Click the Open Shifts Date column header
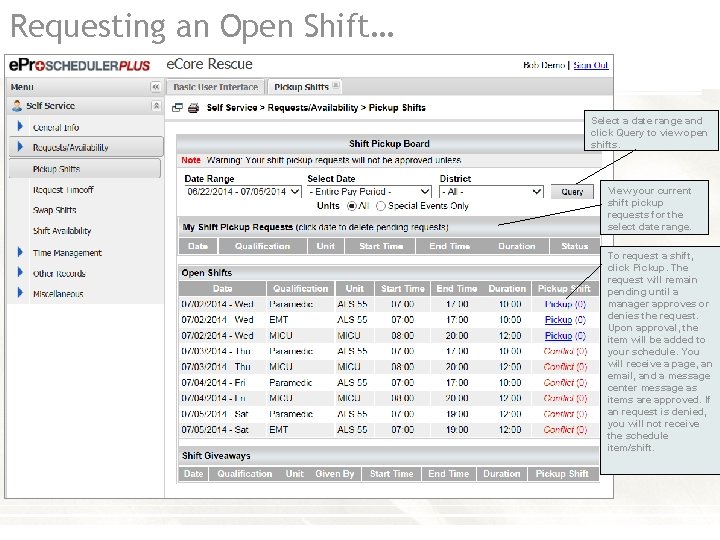This screenshot has height=540, width=720. tap(222, 289)
